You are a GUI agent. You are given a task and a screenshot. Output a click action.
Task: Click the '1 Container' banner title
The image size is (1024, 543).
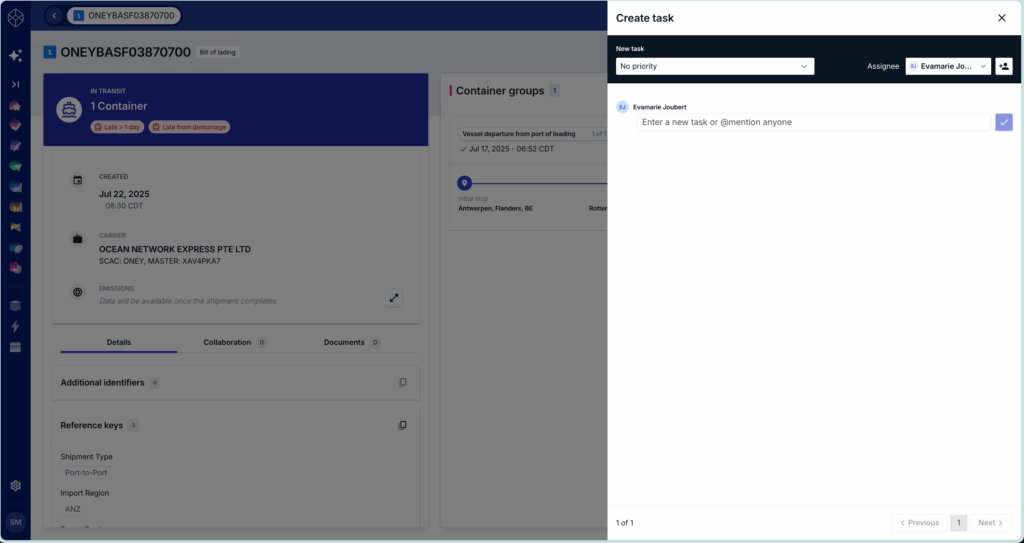[x=119, y=106]
